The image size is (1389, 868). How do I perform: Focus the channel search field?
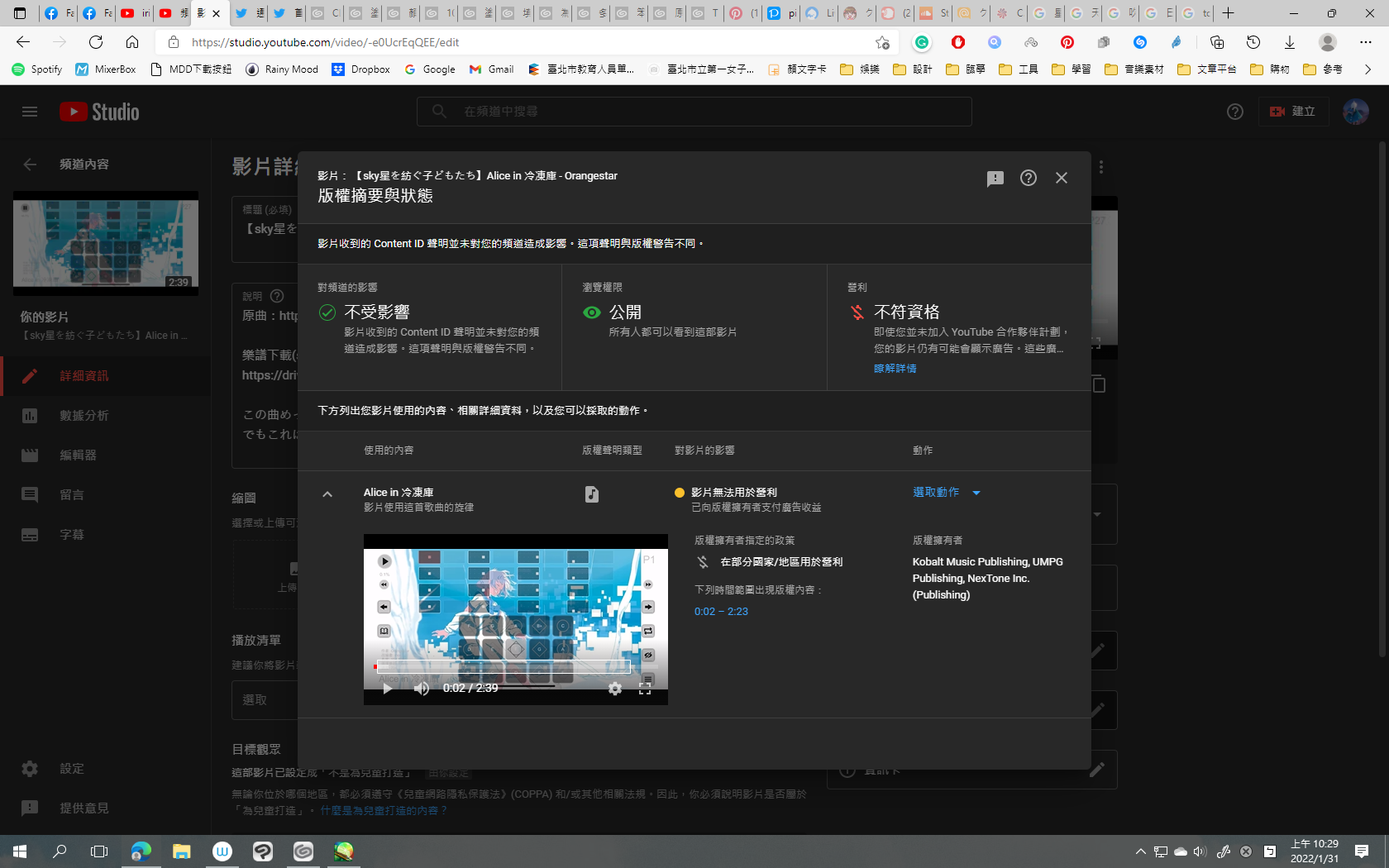point(694,112)
